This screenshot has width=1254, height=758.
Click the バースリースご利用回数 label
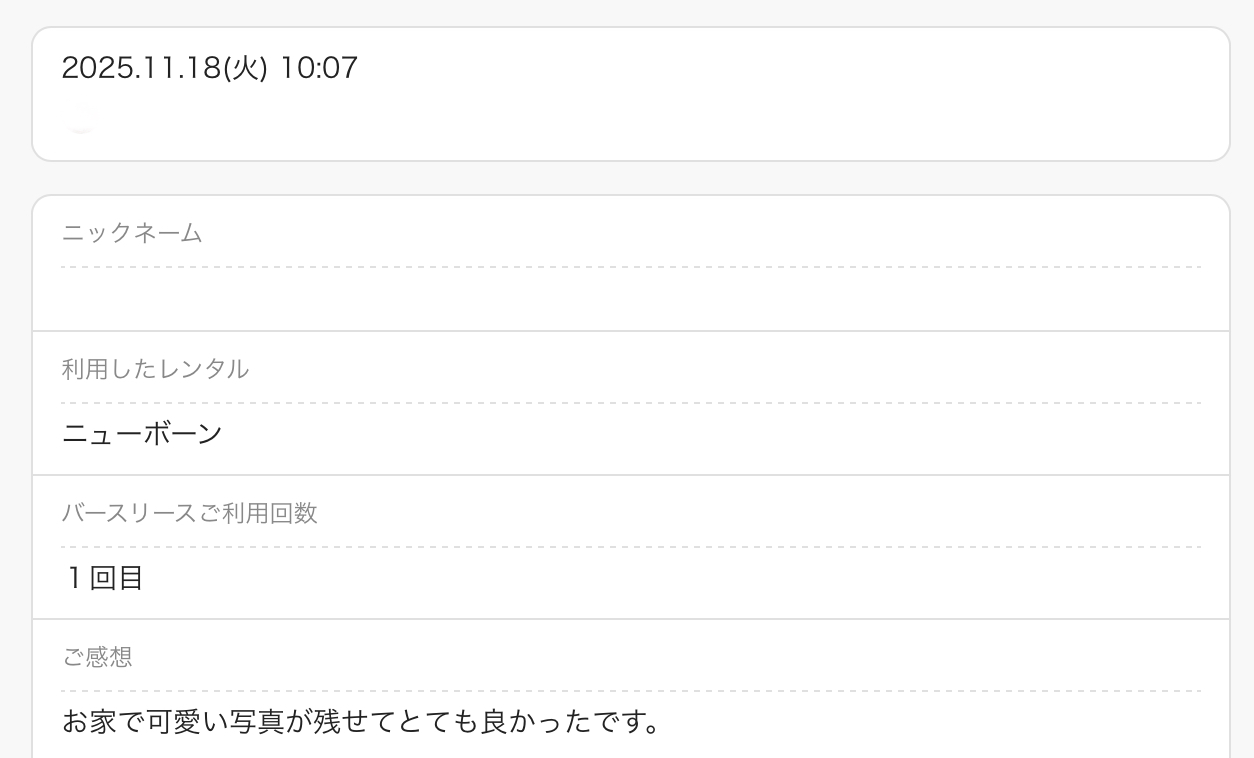click(x=189, y=513)
